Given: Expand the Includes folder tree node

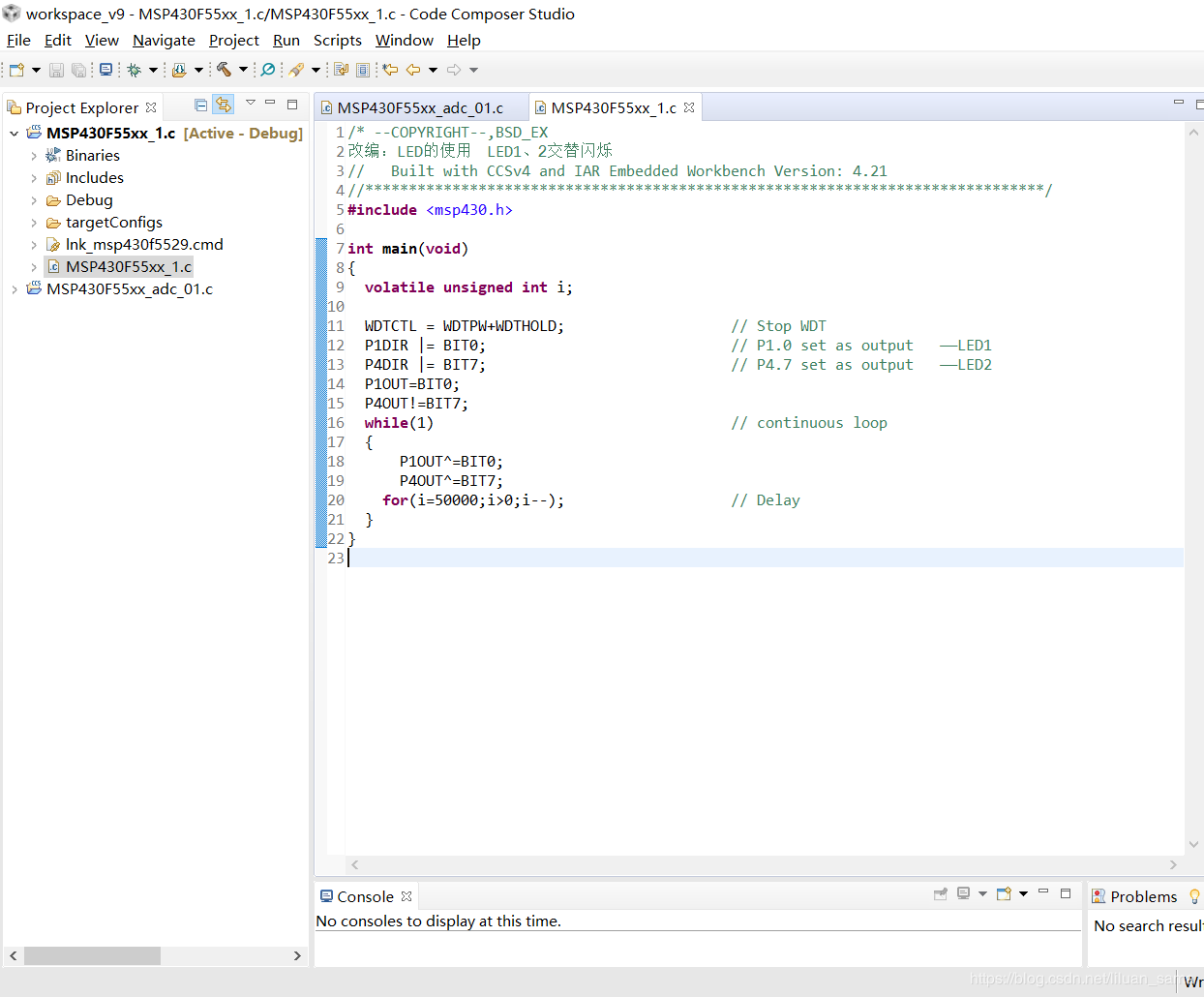Looking at the screenshot, I should pyautogui.click(x=34, y=178).
